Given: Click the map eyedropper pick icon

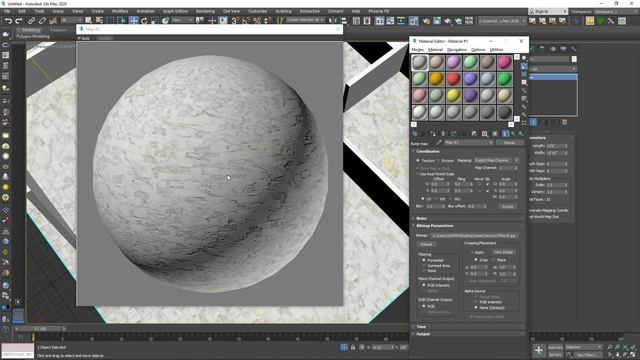Looking at the screenshot, I should point(438,143).
